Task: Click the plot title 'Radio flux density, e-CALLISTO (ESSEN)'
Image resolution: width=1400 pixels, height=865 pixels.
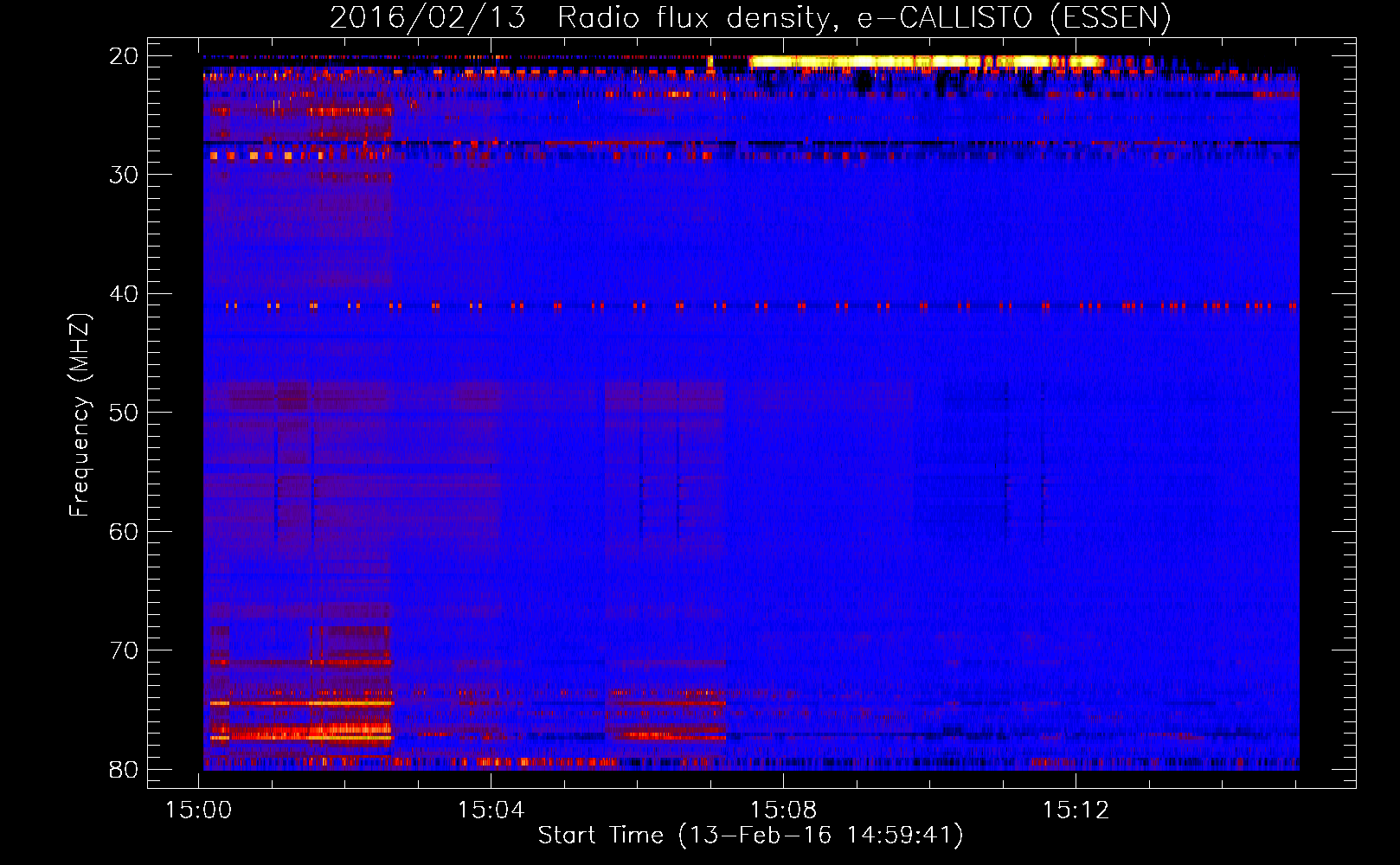Action: (864, 17)
